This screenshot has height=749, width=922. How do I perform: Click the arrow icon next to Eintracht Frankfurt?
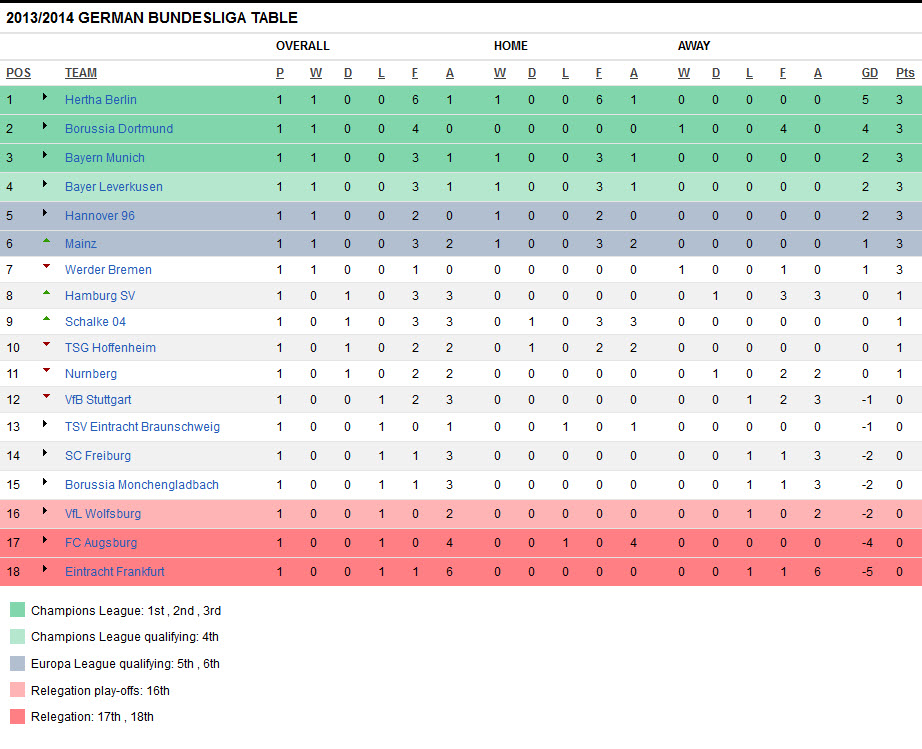pyautogui.click(x=45, y=570)
